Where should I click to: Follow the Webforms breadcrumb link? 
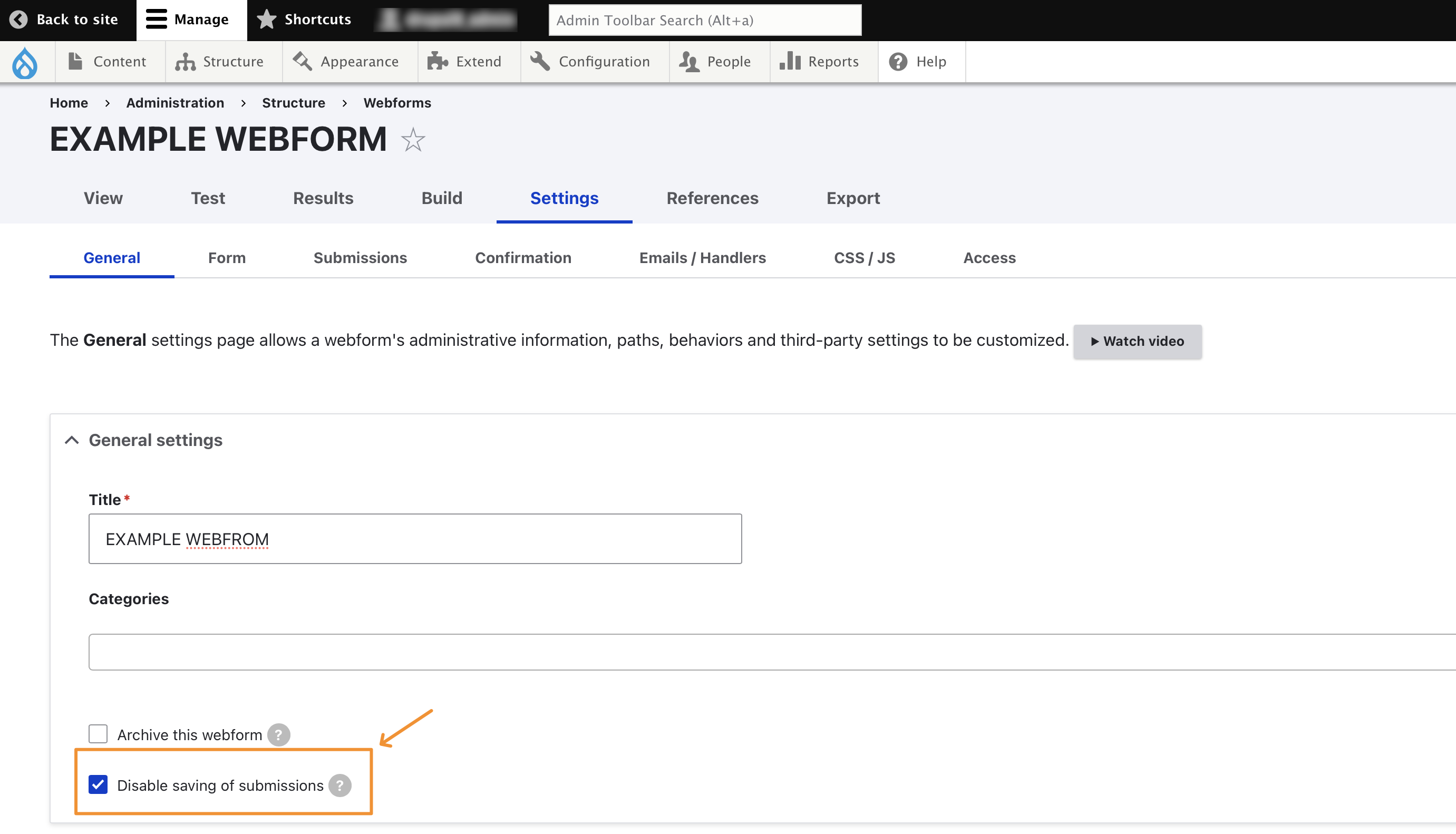pos(397,102)
